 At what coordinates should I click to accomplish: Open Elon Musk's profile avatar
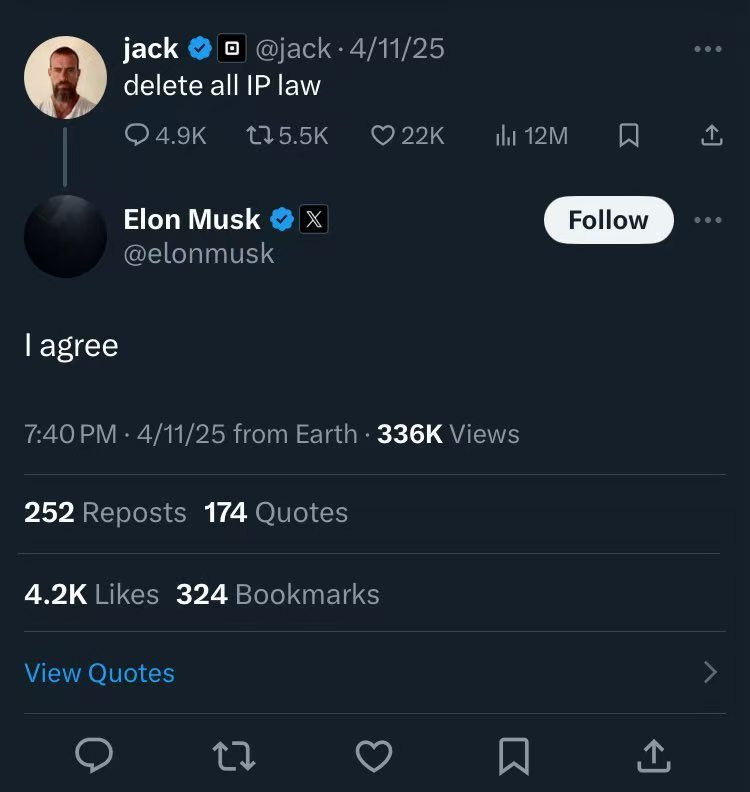pos(65,236)
